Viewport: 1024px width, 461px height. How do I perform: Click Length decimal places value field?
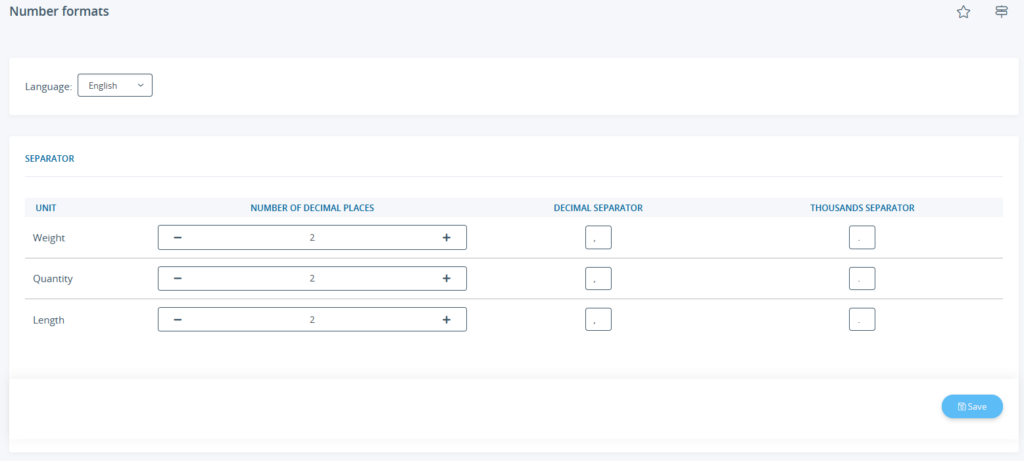[312, 320]
